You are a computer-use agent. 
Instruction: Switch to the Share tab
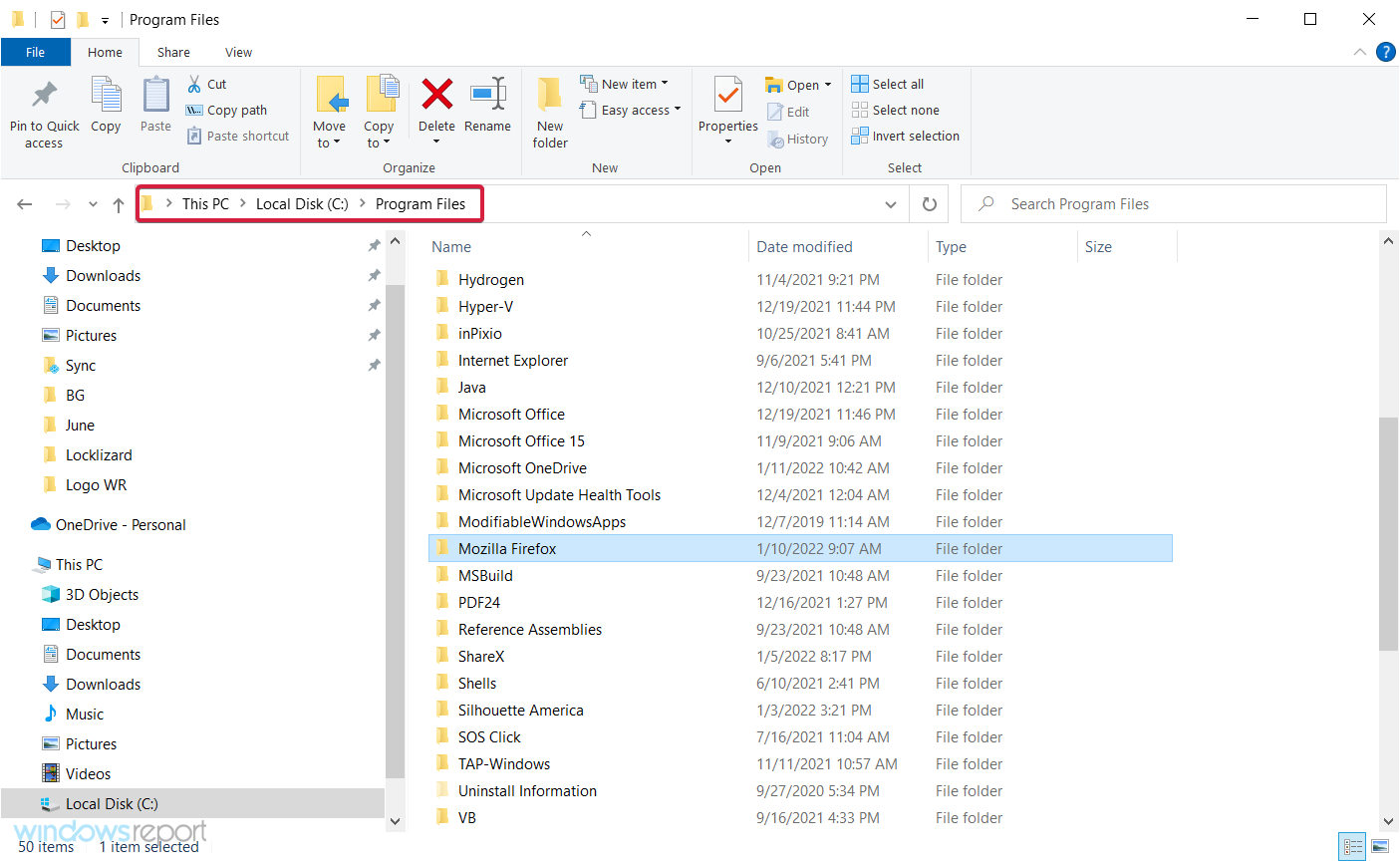[173, 53]
